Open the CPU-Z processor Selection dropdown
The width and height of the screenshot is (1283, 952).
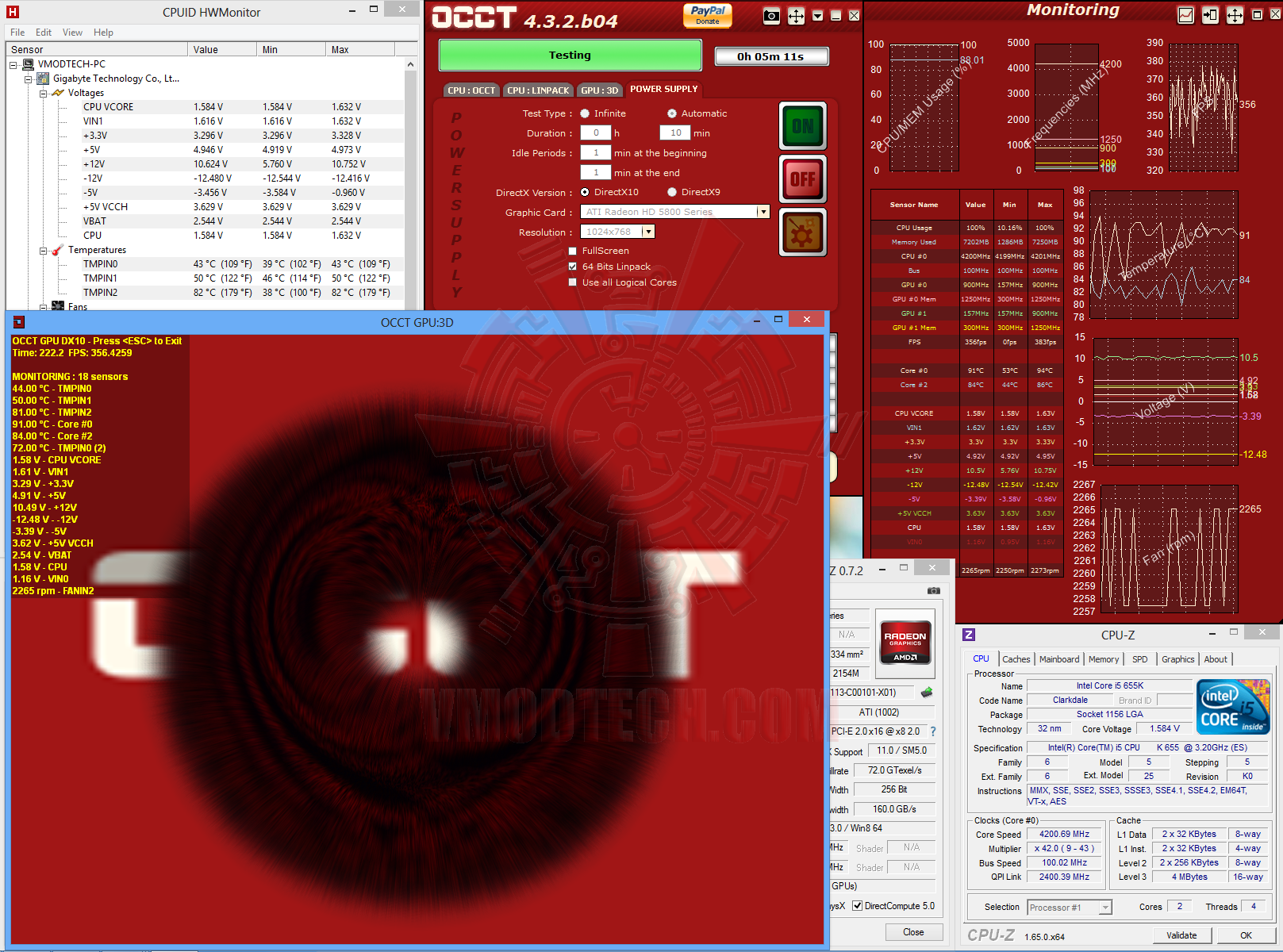pyautogui.click(x=1106, y=908)
